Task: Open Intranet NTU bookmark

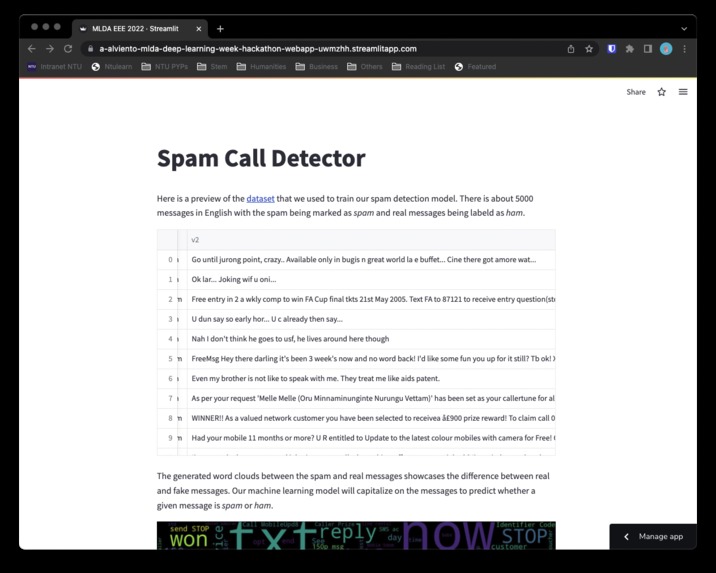Action: 55,67
